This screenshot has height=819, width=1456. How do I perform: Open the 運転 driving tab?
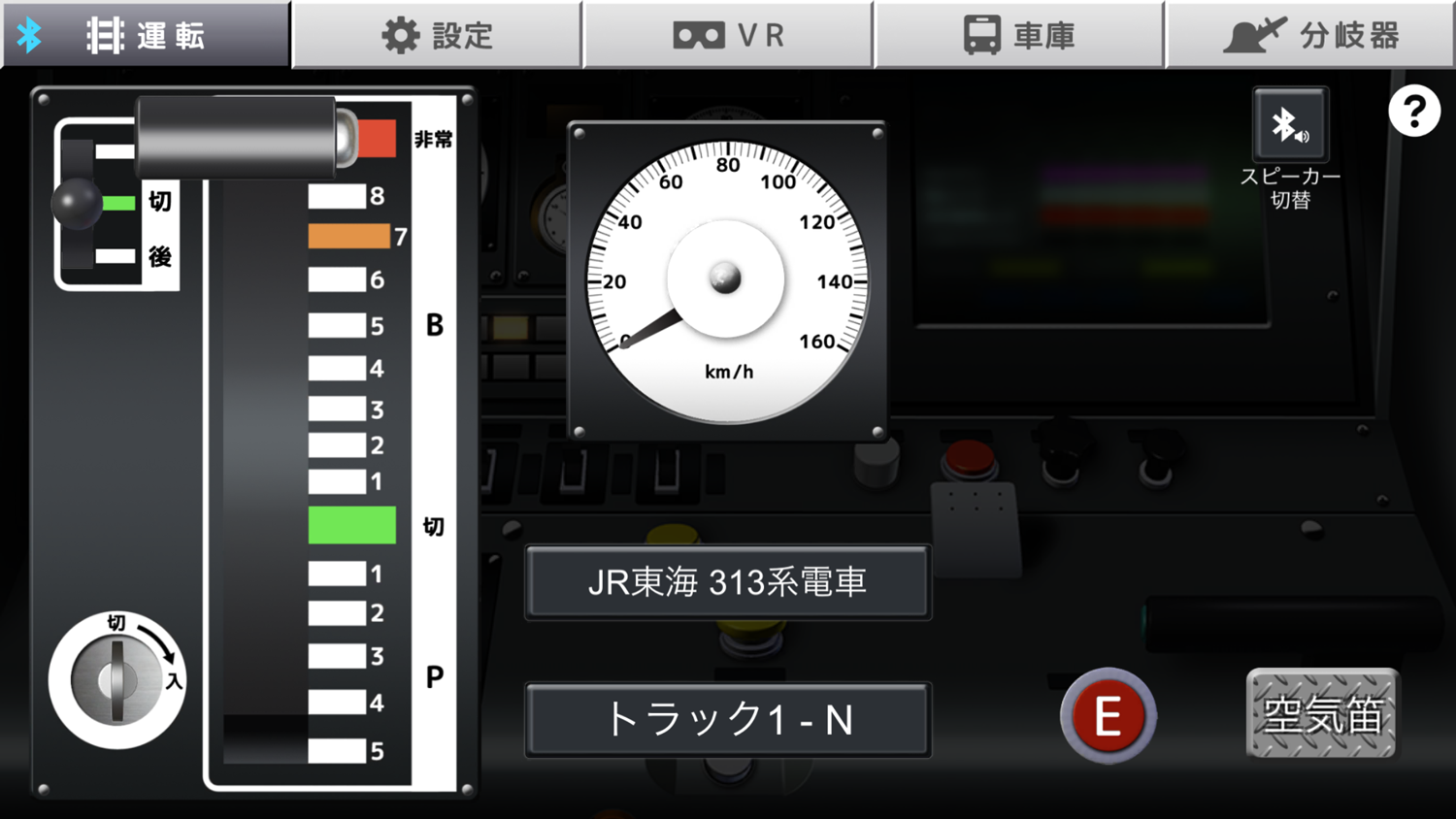[x=146, y=35]
